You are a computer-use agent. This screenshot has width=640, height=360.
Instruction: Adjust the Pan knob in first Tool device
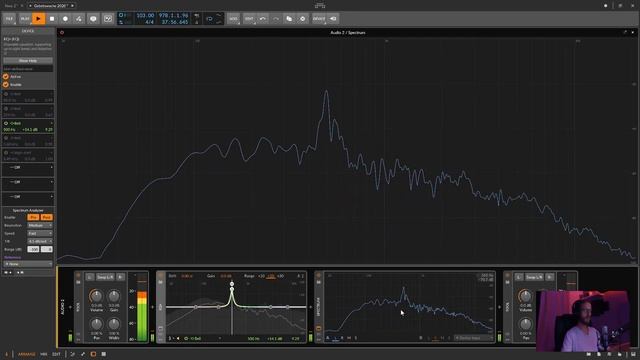coord(96,324)
